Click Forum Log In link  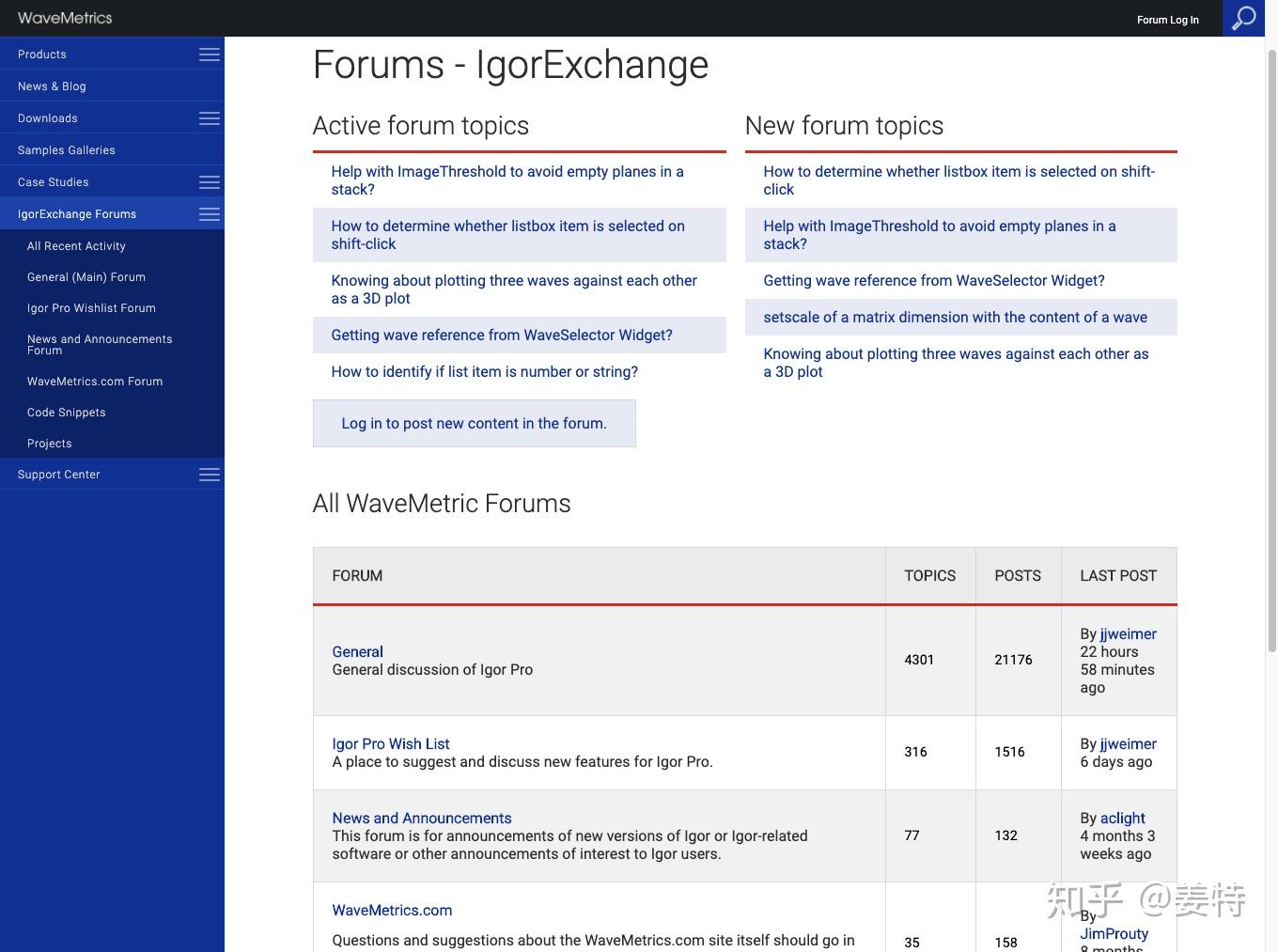coord(1167,20)
